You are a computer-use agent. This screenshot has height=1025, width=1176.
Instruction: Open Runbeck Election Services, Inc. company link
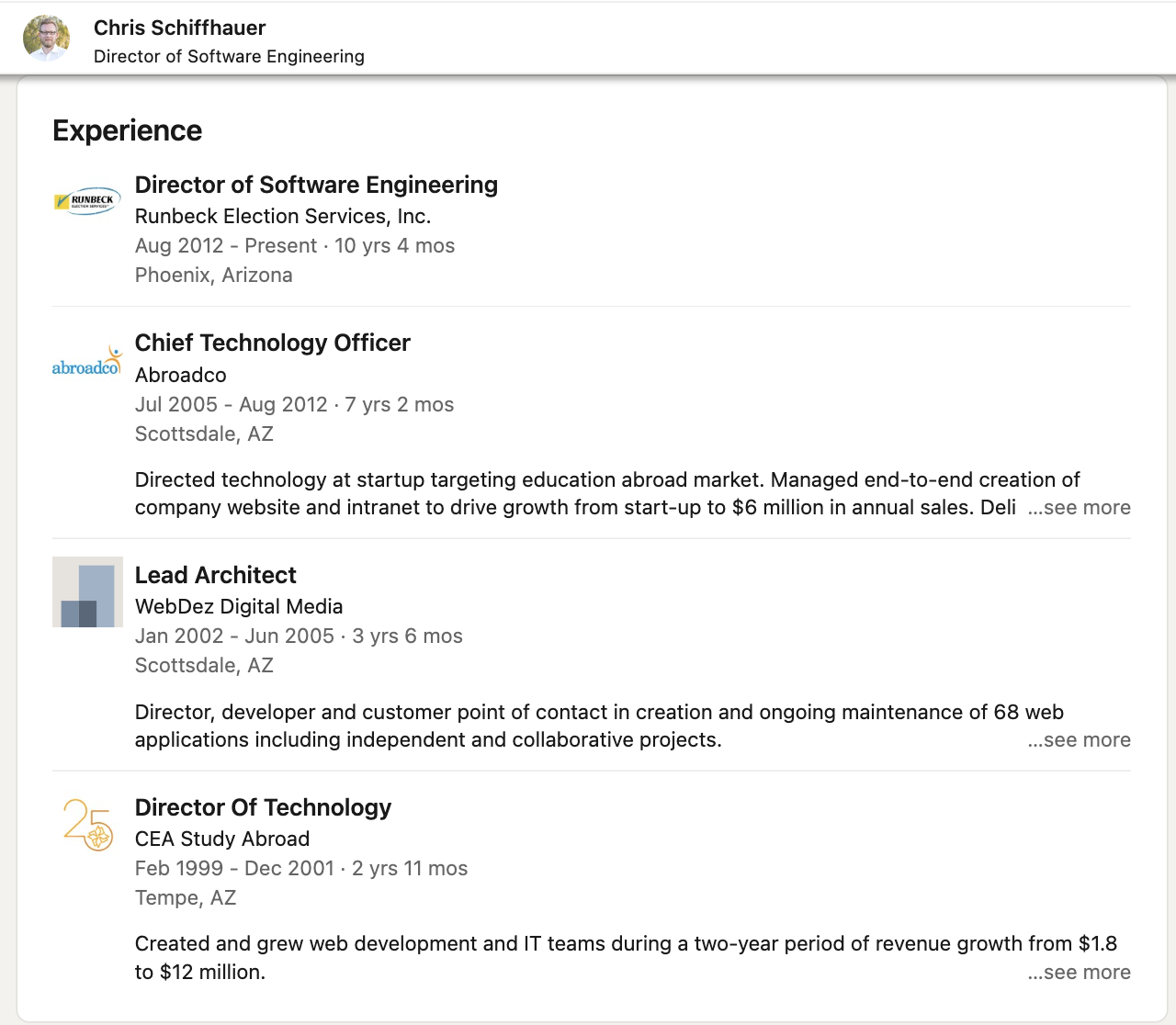click(283, 216)
